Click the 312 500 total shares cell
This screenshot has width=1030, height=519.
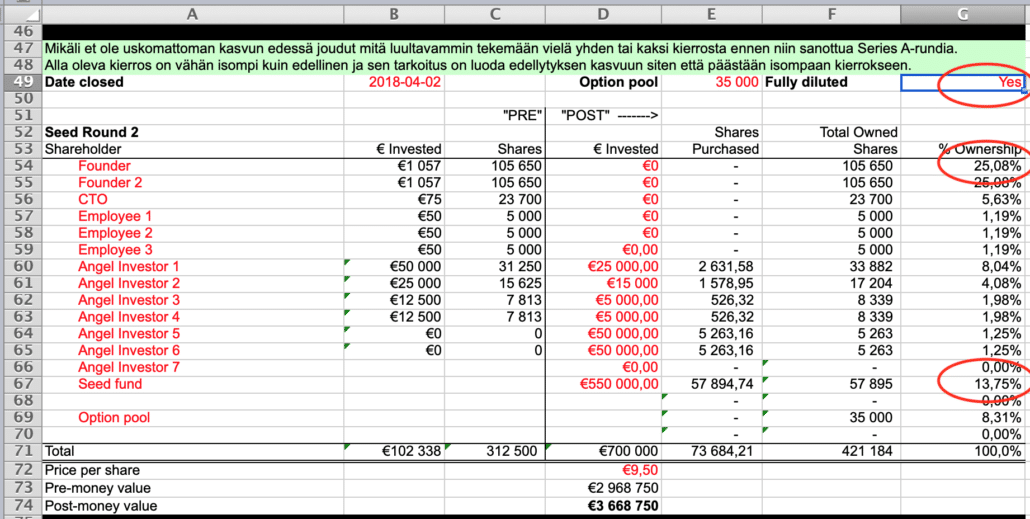[495, 451]
